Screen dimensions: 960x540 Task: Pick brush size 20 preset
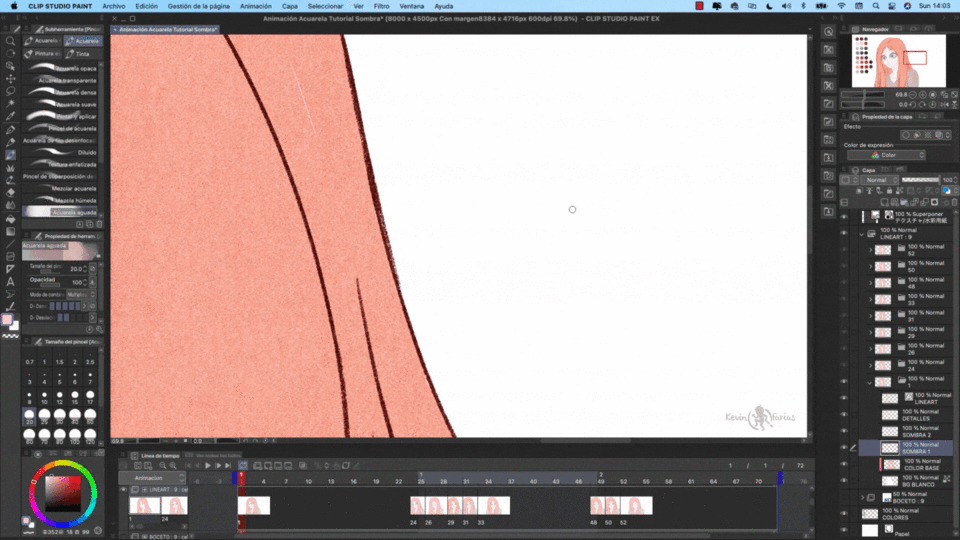click(x=29, y=416)
